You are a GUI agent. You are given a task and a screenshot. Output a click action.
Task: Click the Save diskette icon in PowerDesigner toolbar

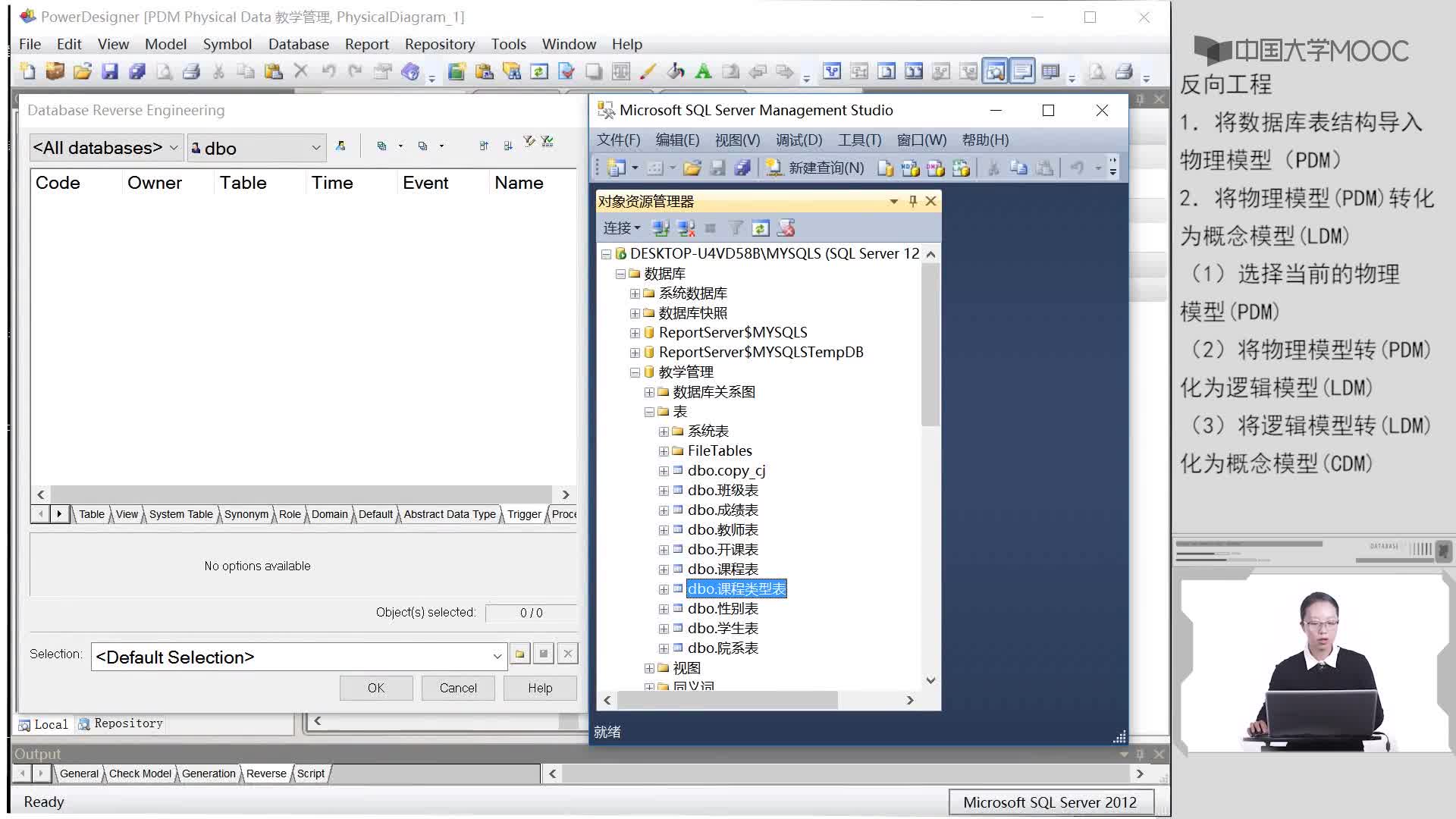pyautogui.click(x=110, y=72)
